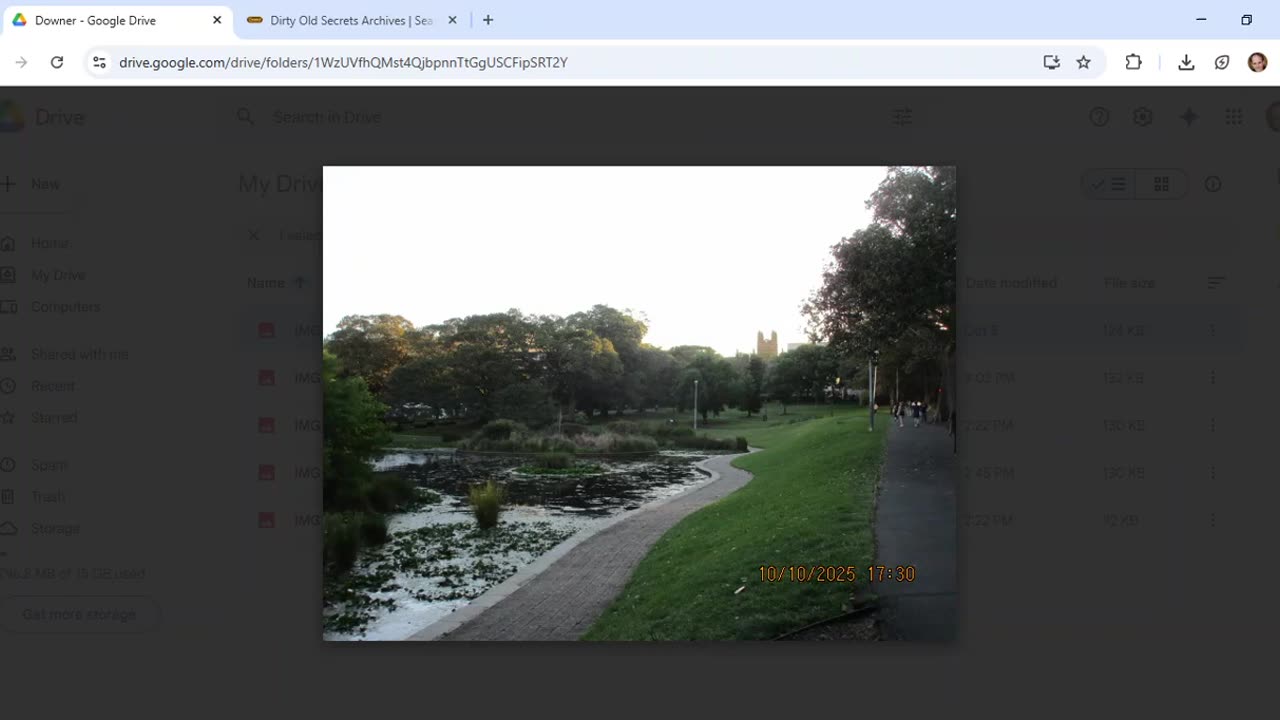Show the file details info panel
This screenshot has width=1280, height=720.
coord(1213,184)
